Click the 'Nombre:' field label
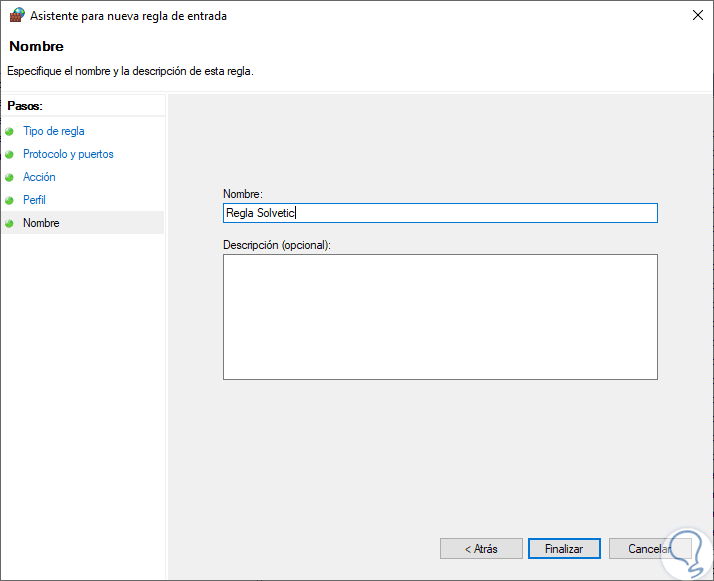The image size is (714, 581). (242, 193)
